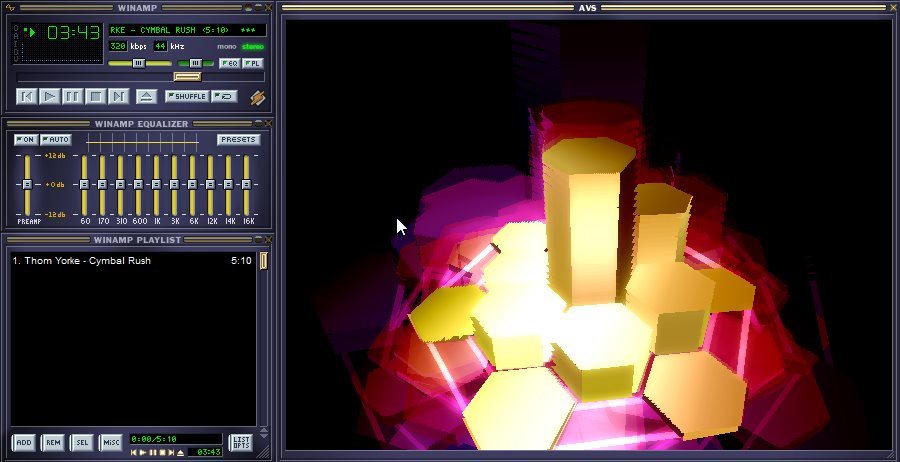Click the main Play button
The image size is (900, 462).
tap(50, 96)
